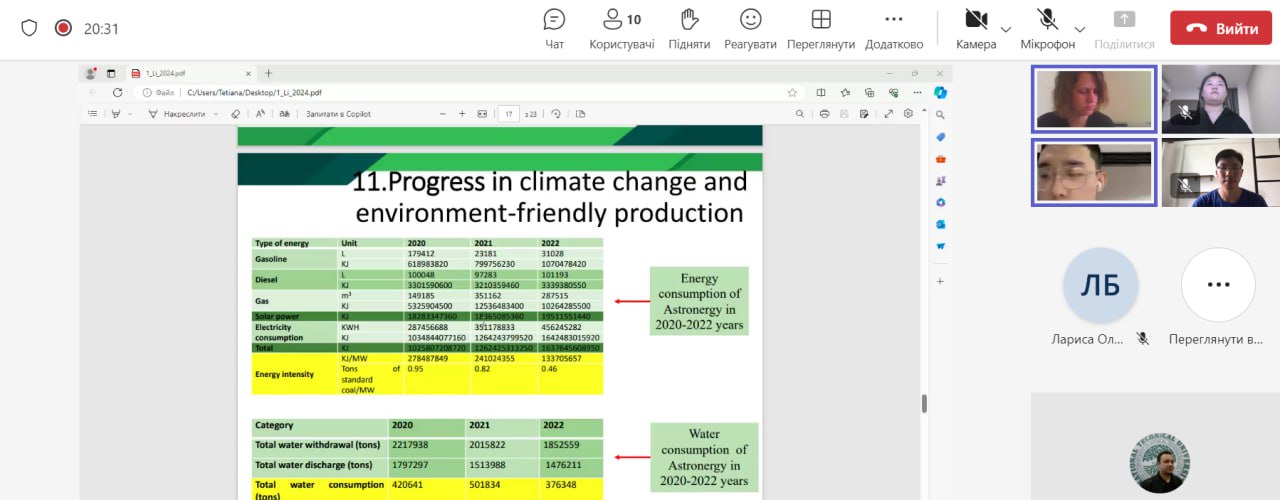
Task: Toggle the Камера video on
Action: pos(976,29)
